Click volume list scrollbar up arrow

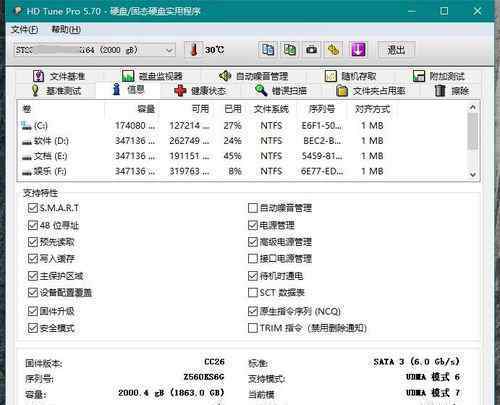click(473, 107)
